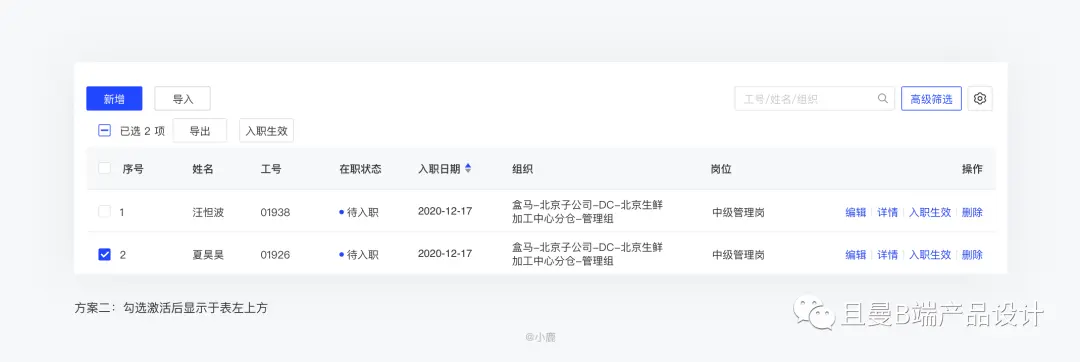Image resolution: width=1080 pixels, height=362 pixels.
Task: Click 中级管理岗 in 夏昊昊 row
Action: [738, 255]
